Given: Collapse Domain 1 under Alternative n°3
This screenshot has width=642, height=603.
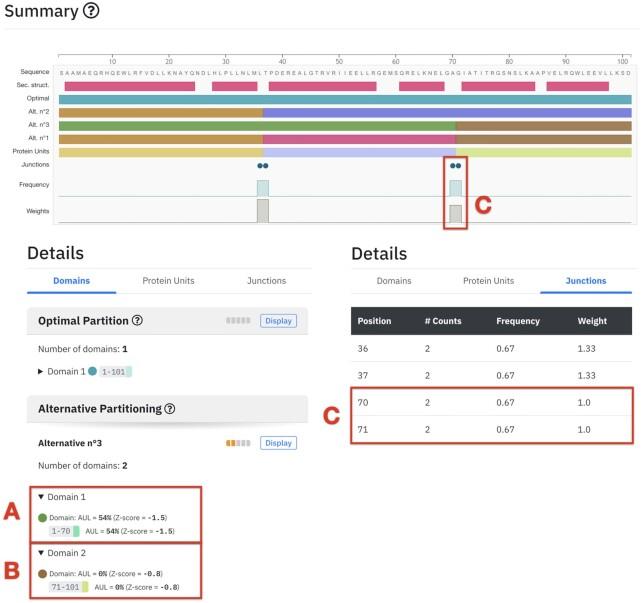Looking at the screenshot, I should tap(42, 497).
